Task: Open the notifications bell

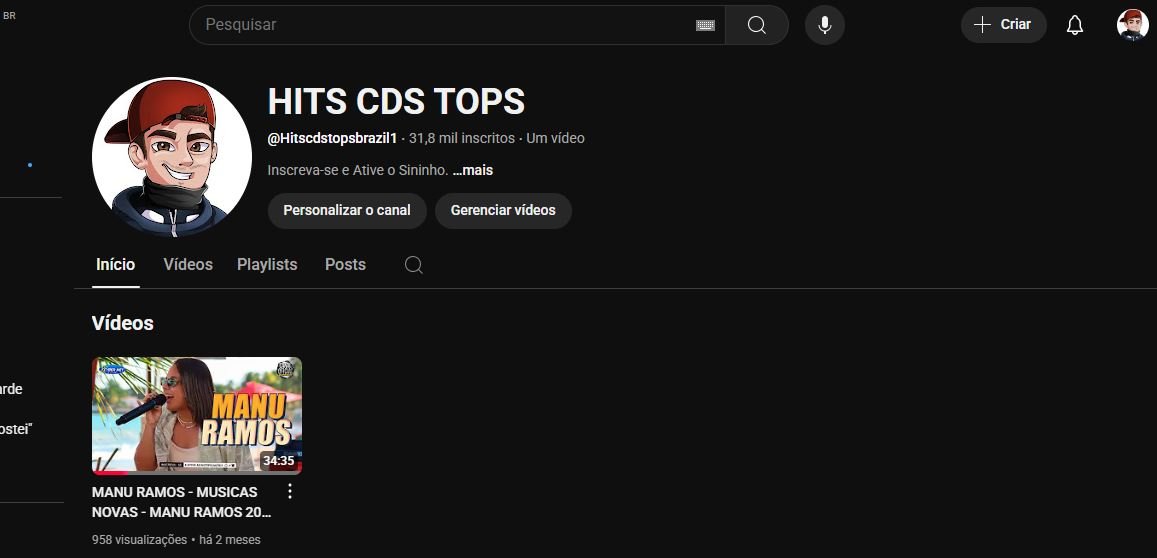Action: [x=1075, y=25]
